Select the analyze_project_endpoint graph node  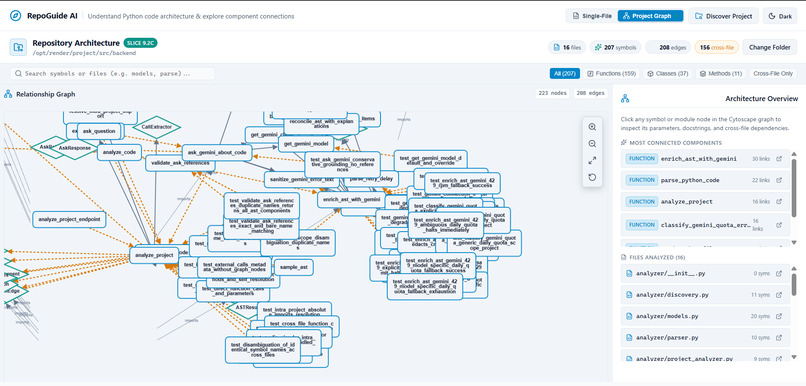[69, 219]
